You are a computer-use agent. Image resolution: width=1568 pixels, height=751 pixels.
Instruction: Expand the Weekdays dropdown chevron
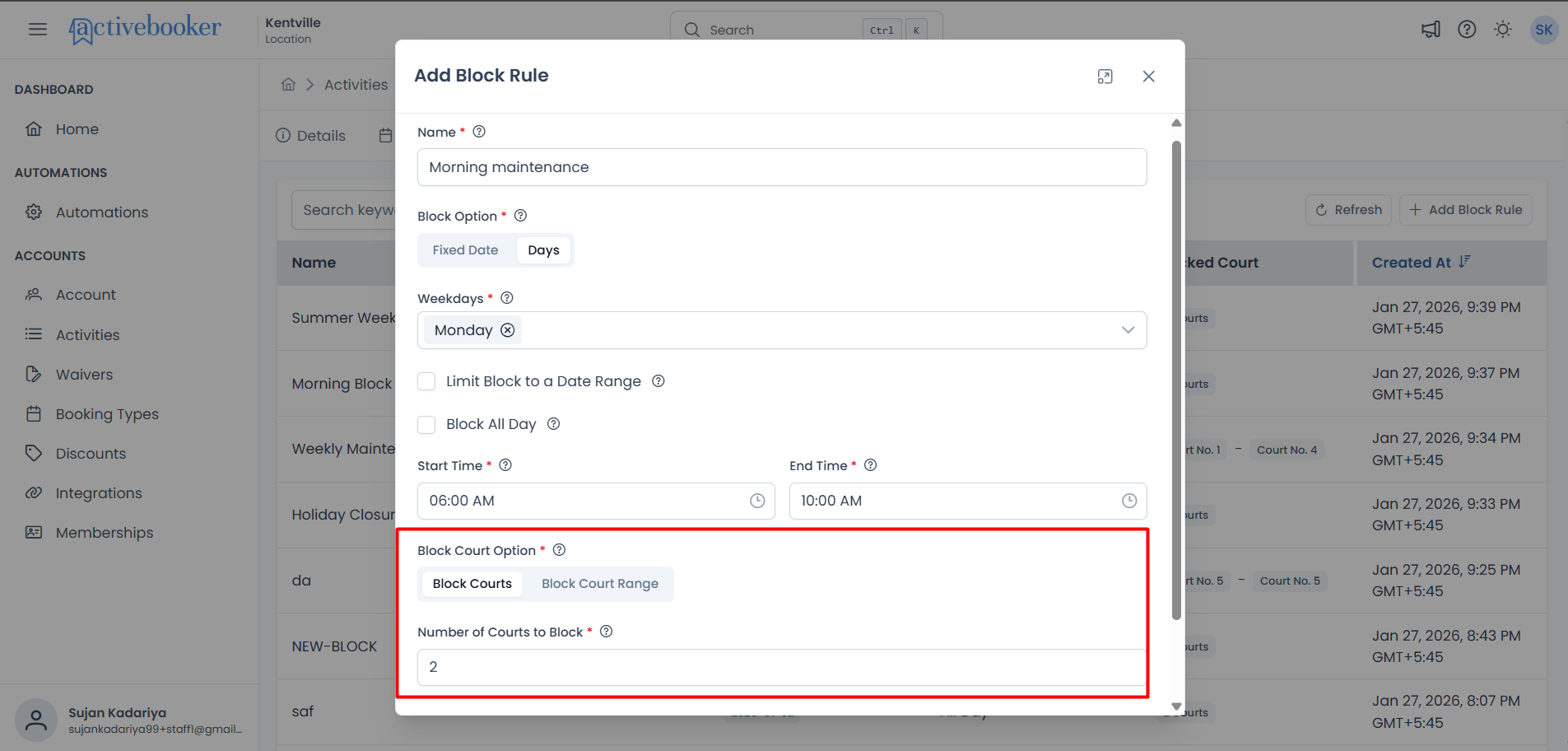point(1128,330)
